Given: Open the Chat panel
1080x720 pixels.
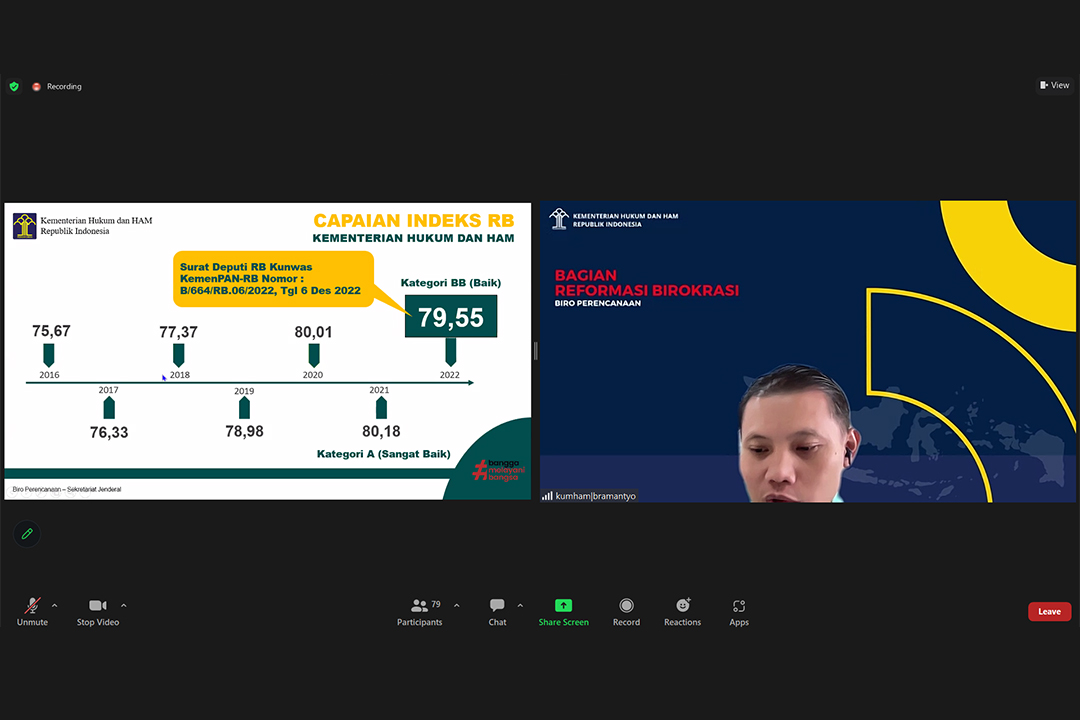Looking at the screenshot, I should click(497, 611).
